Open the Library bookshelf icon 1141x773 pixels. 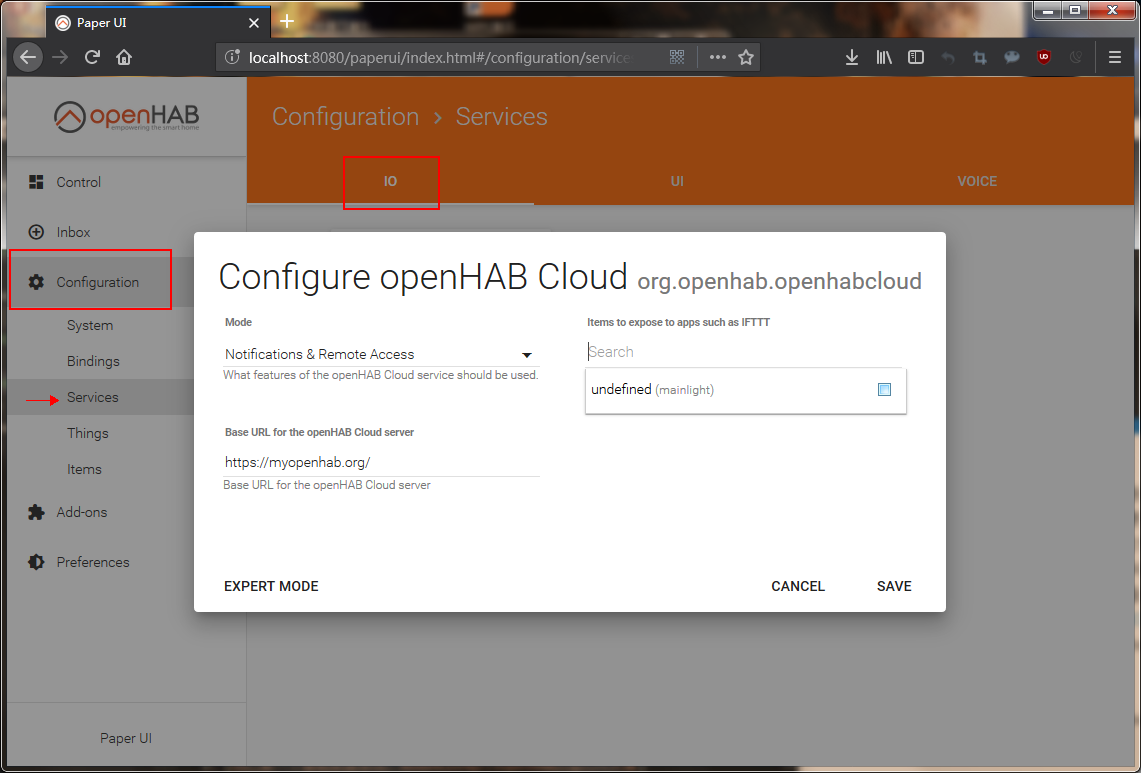[883, 57]
